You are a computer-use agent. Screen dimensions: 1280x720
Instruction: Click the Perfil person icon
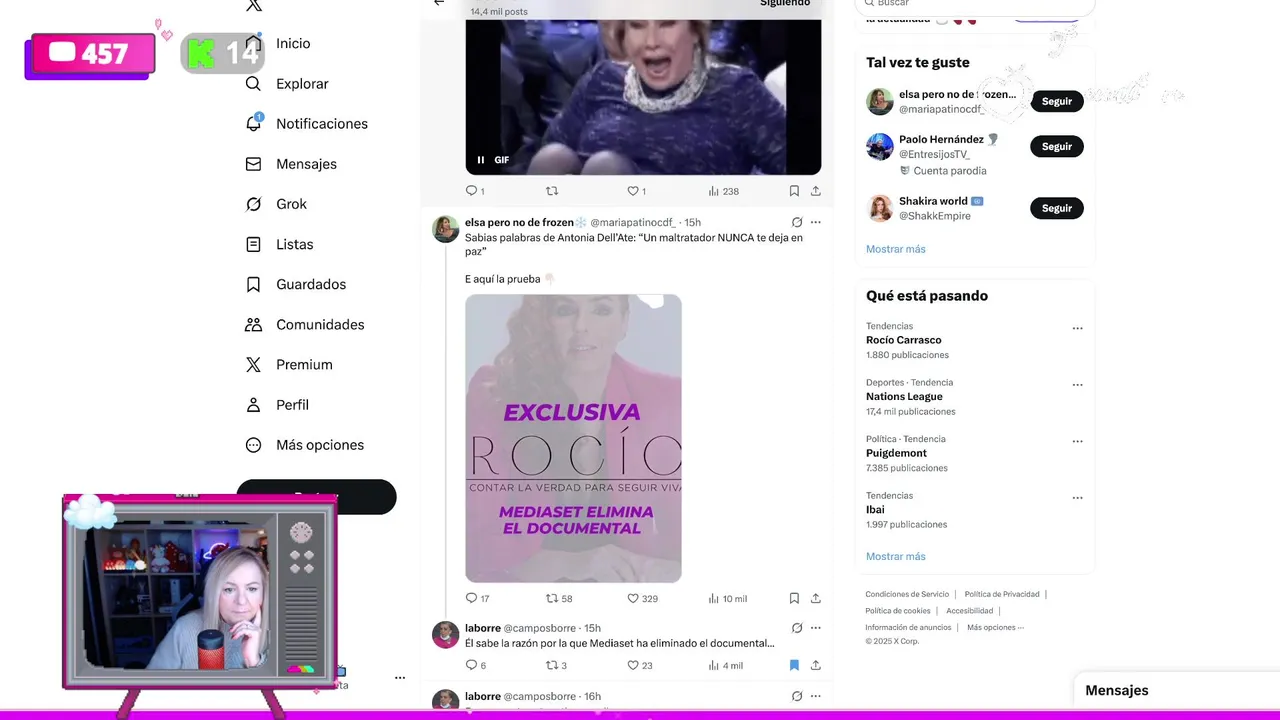pyautogui.click(x=254, y=405)
